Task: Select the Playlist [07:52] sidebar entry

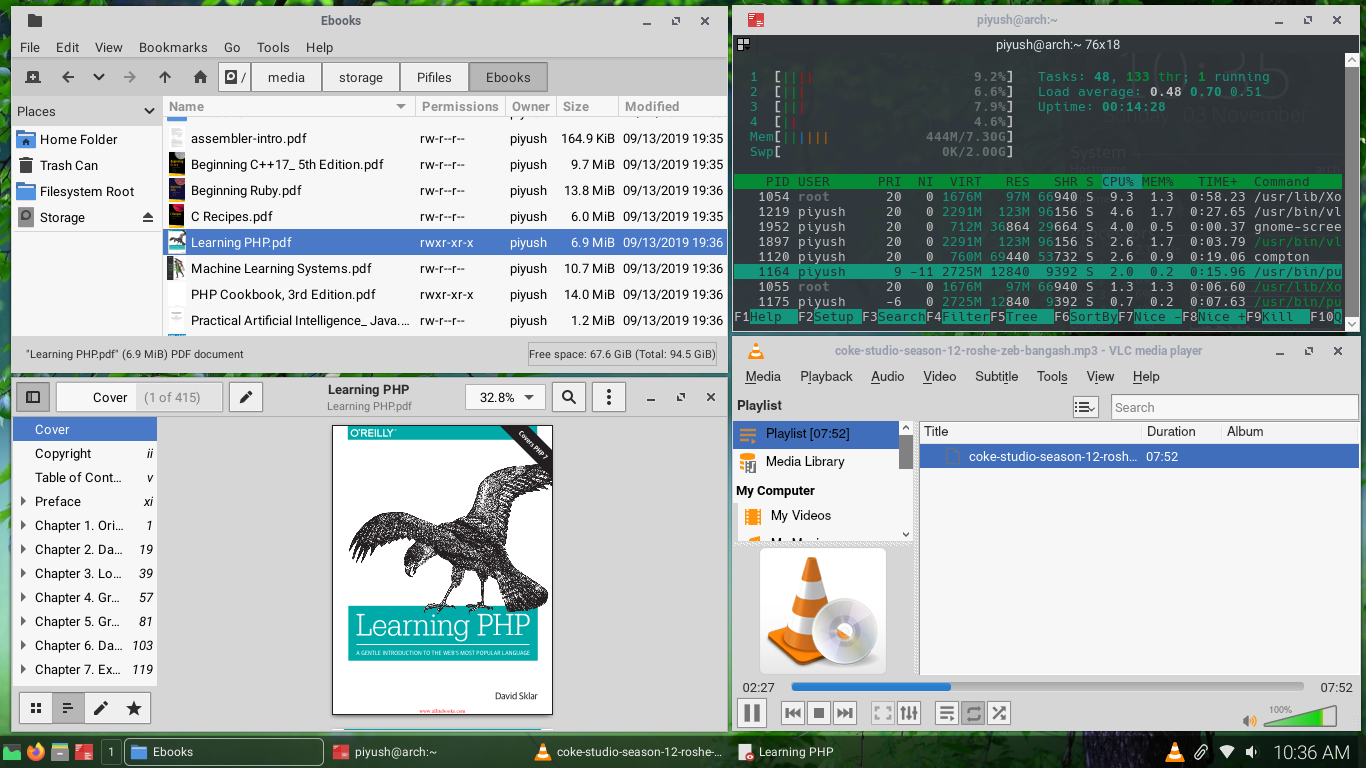Action: (x=817, y=433)
